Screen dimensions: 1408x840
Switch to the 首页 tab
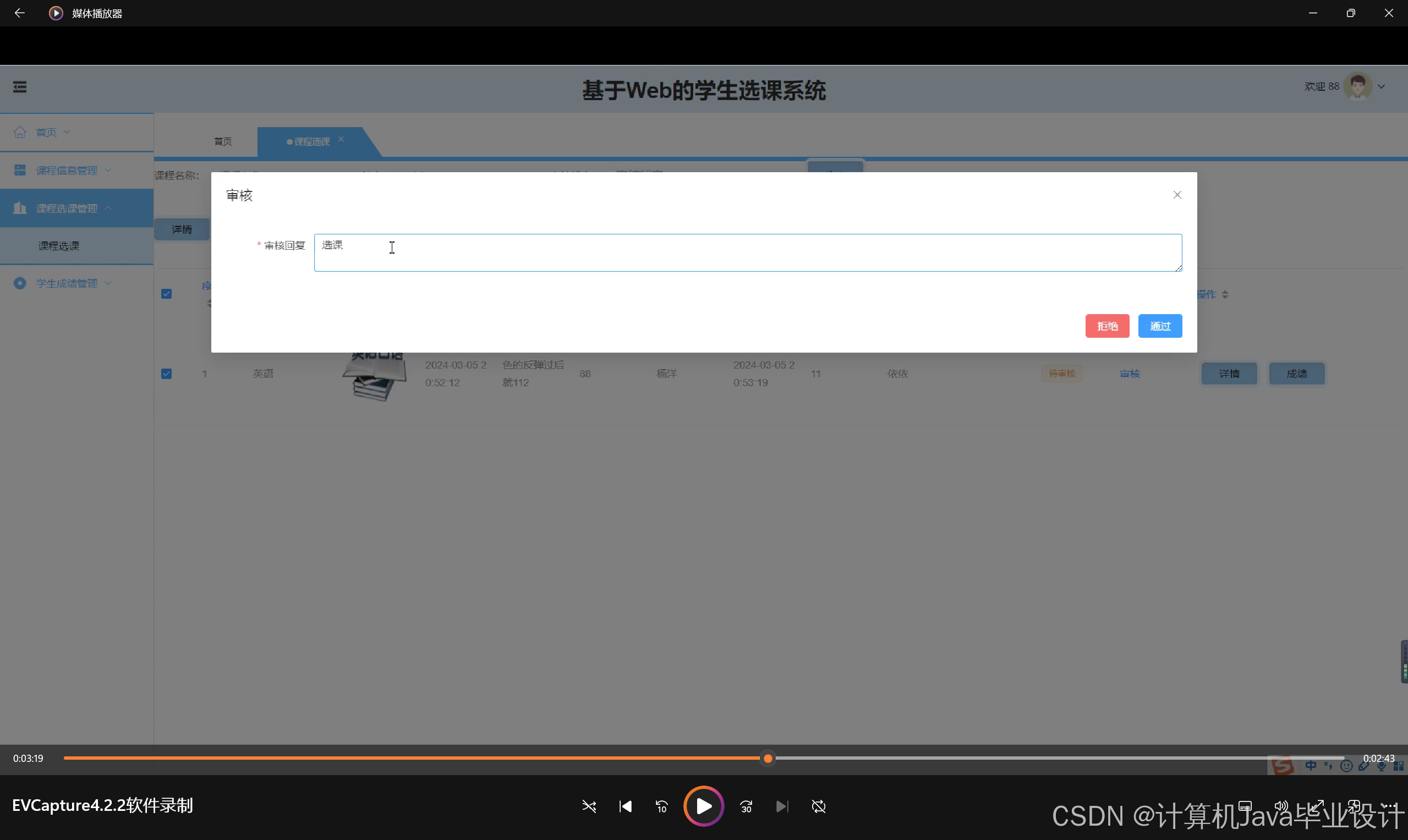[222, 141]
